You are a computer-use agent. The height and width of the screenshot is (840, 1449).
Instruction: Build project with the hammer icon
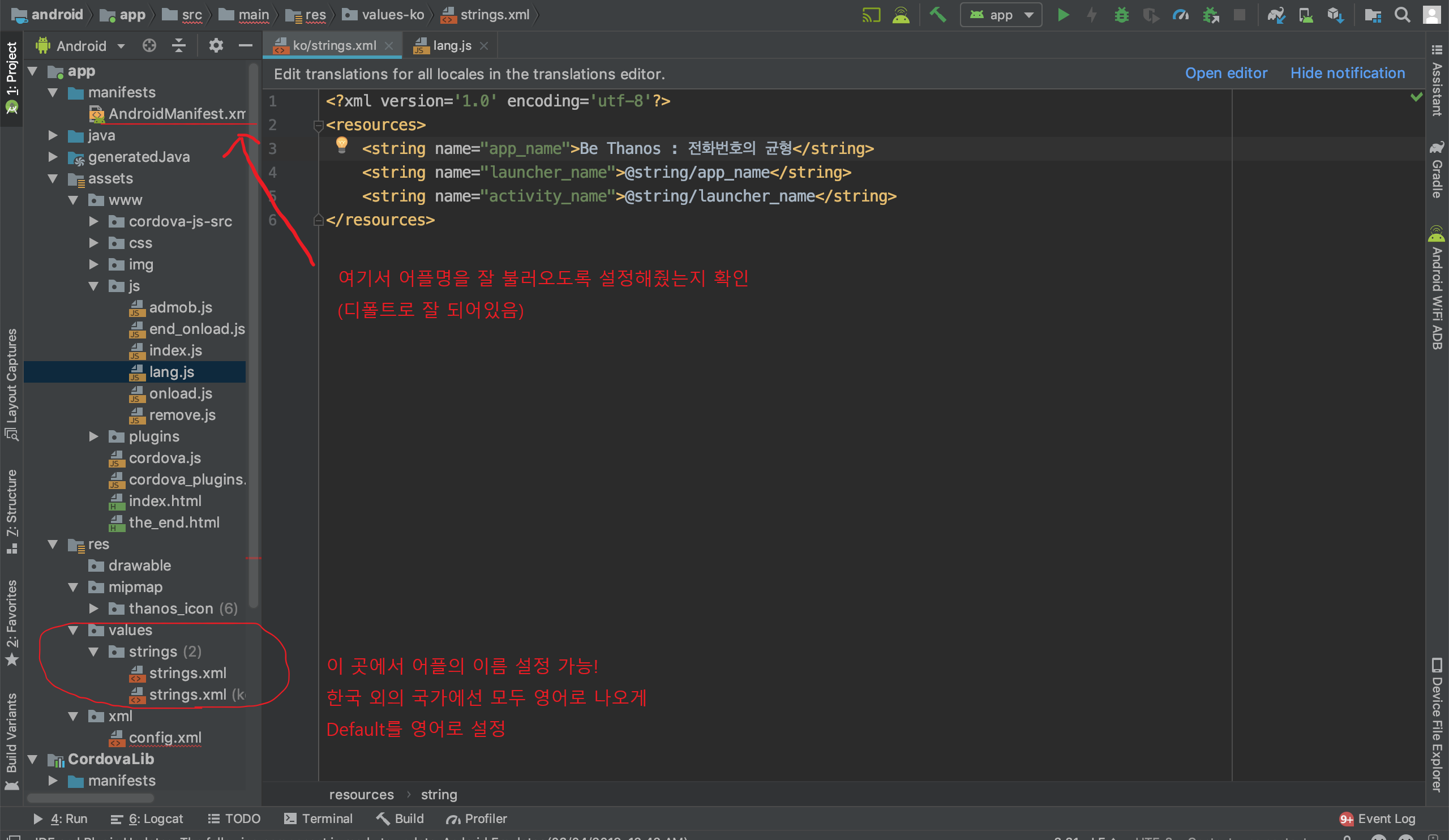tap(938, 15)
